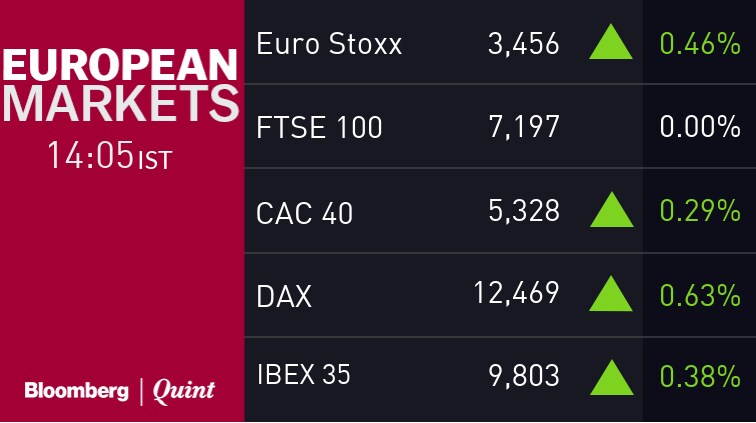
Task: Click the Quint logo text
Action: [183, 391]
